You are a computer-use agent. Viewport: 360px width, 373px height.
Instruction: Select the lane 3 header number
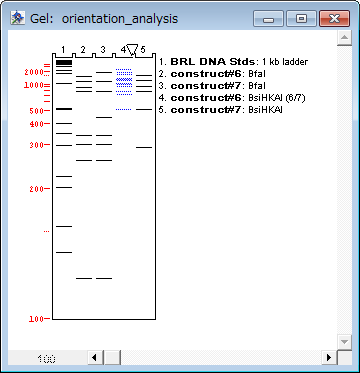(103, 49)
